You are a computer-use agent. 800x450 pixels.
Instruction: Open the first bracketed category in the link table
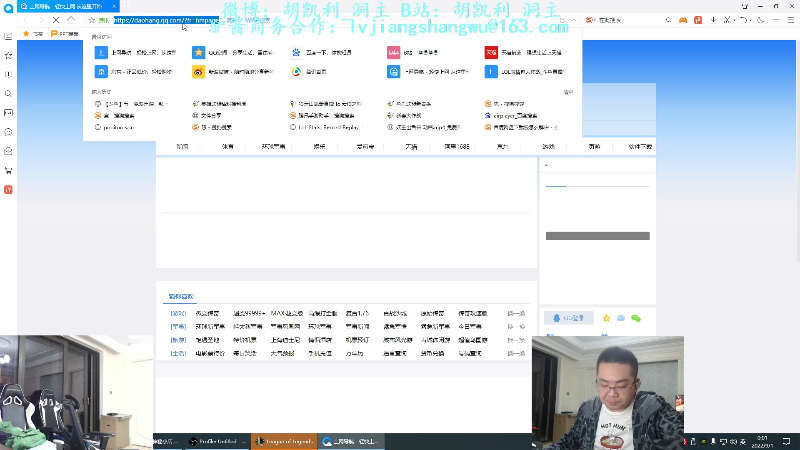(178, 313)
